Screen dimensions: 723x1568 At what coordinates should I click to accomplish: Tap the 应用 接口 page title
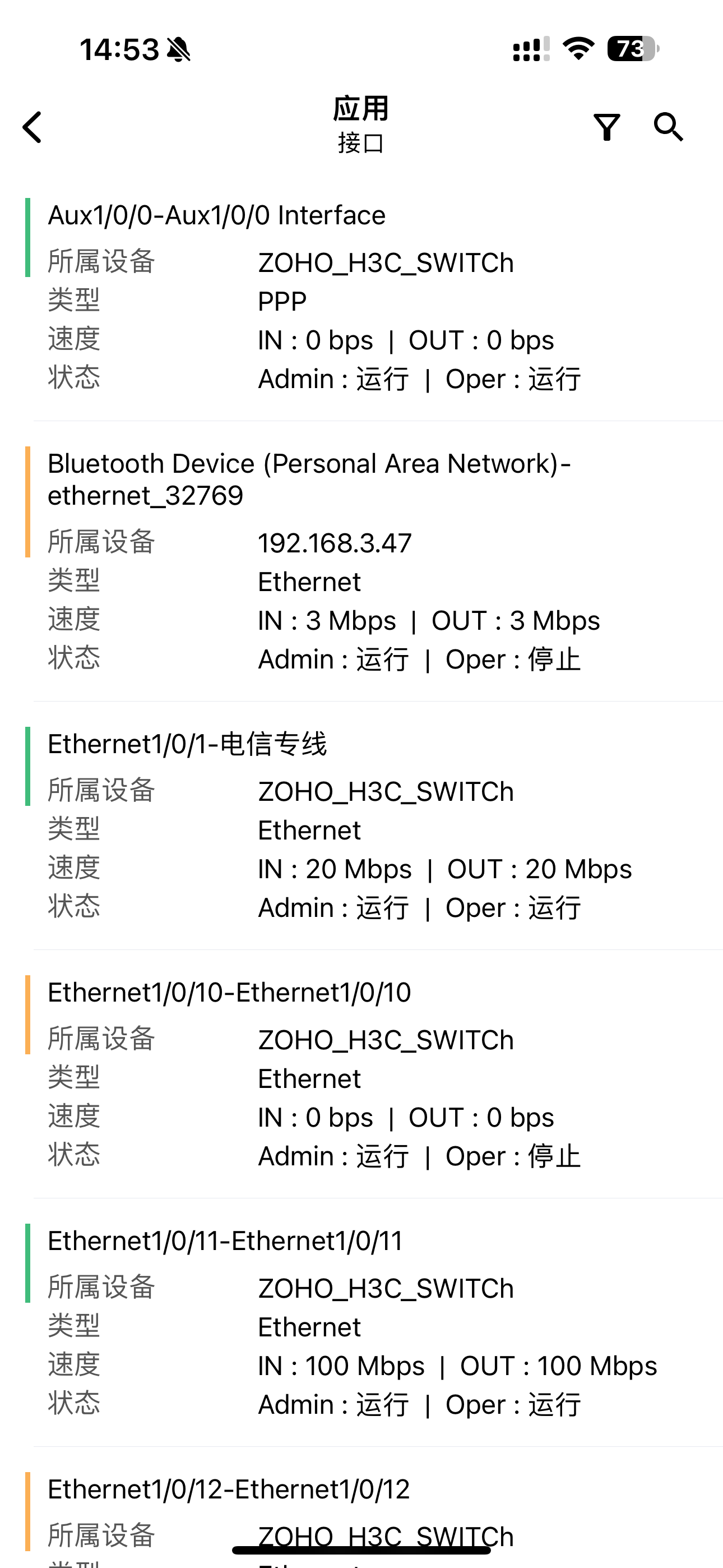pyautogui.click(x=361, y=125)
